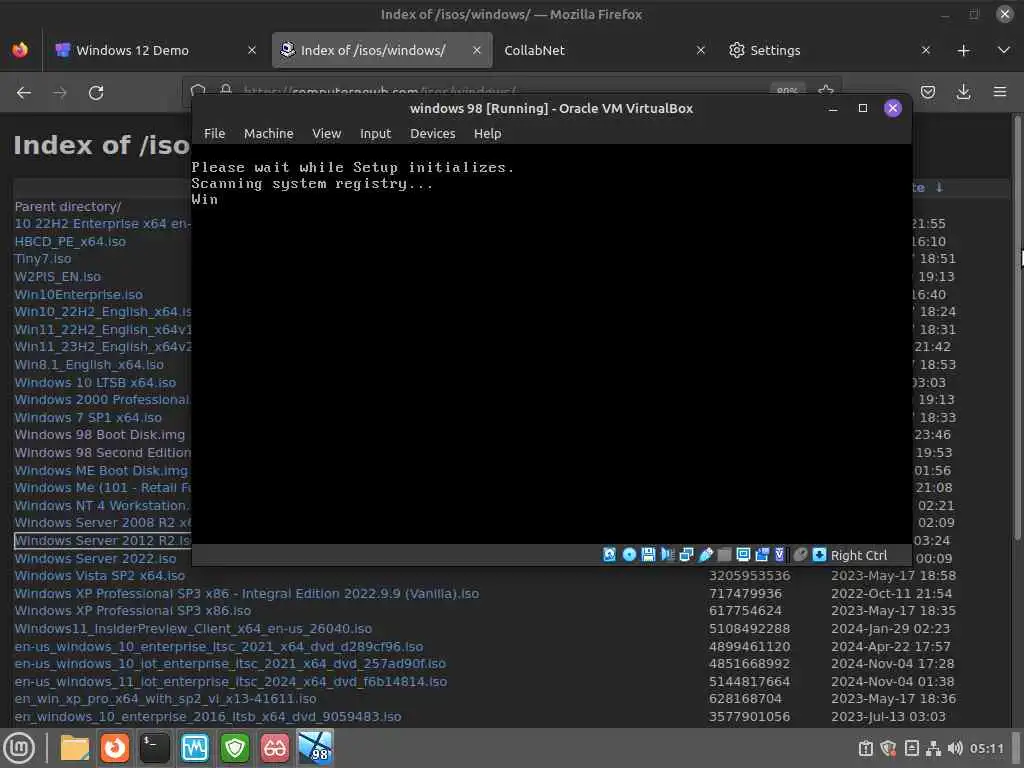
Task: Reload the page in Firefox
Action: 96,93
